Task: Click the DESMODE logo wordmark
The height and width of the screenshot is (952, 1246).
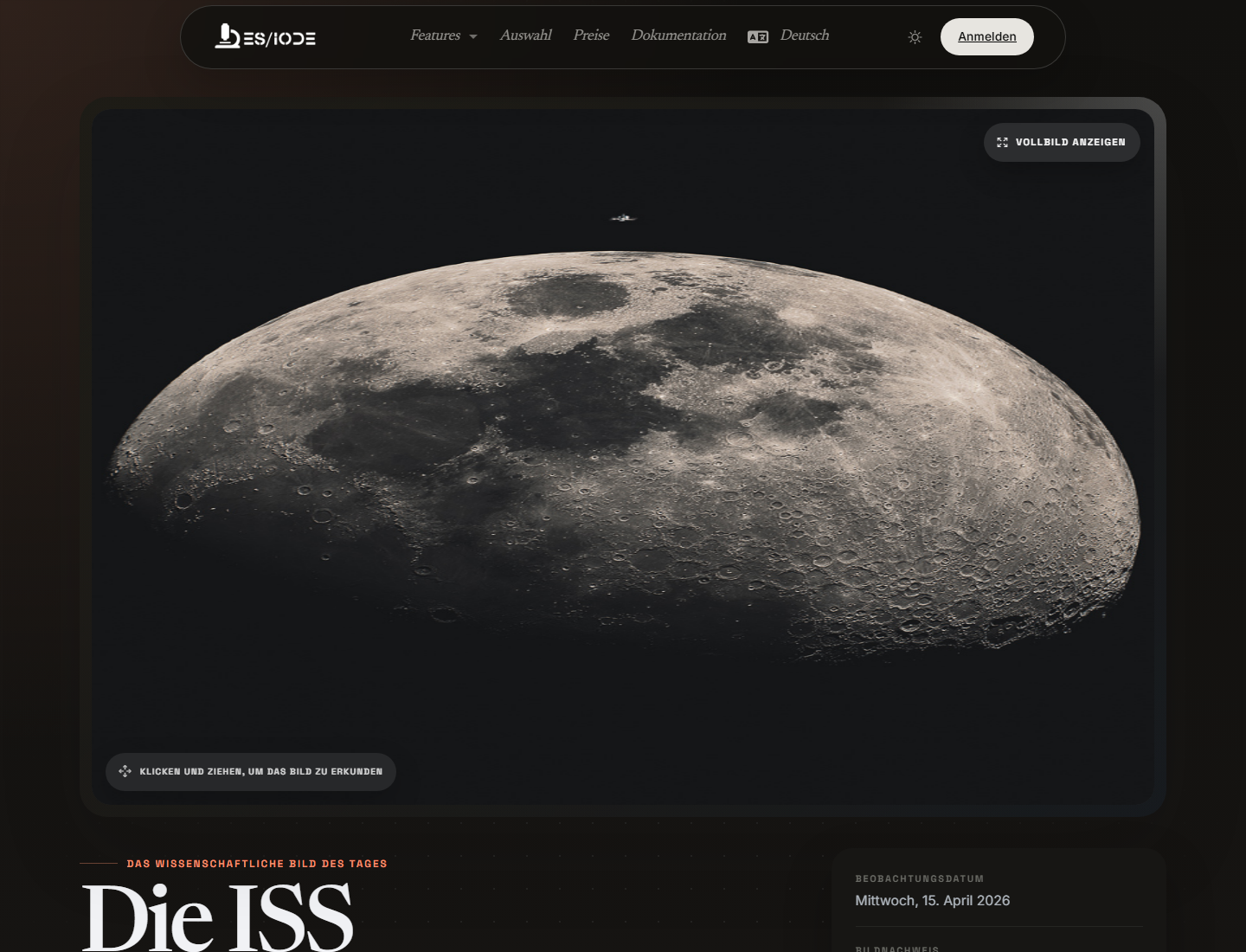Action: pos(279,38)
